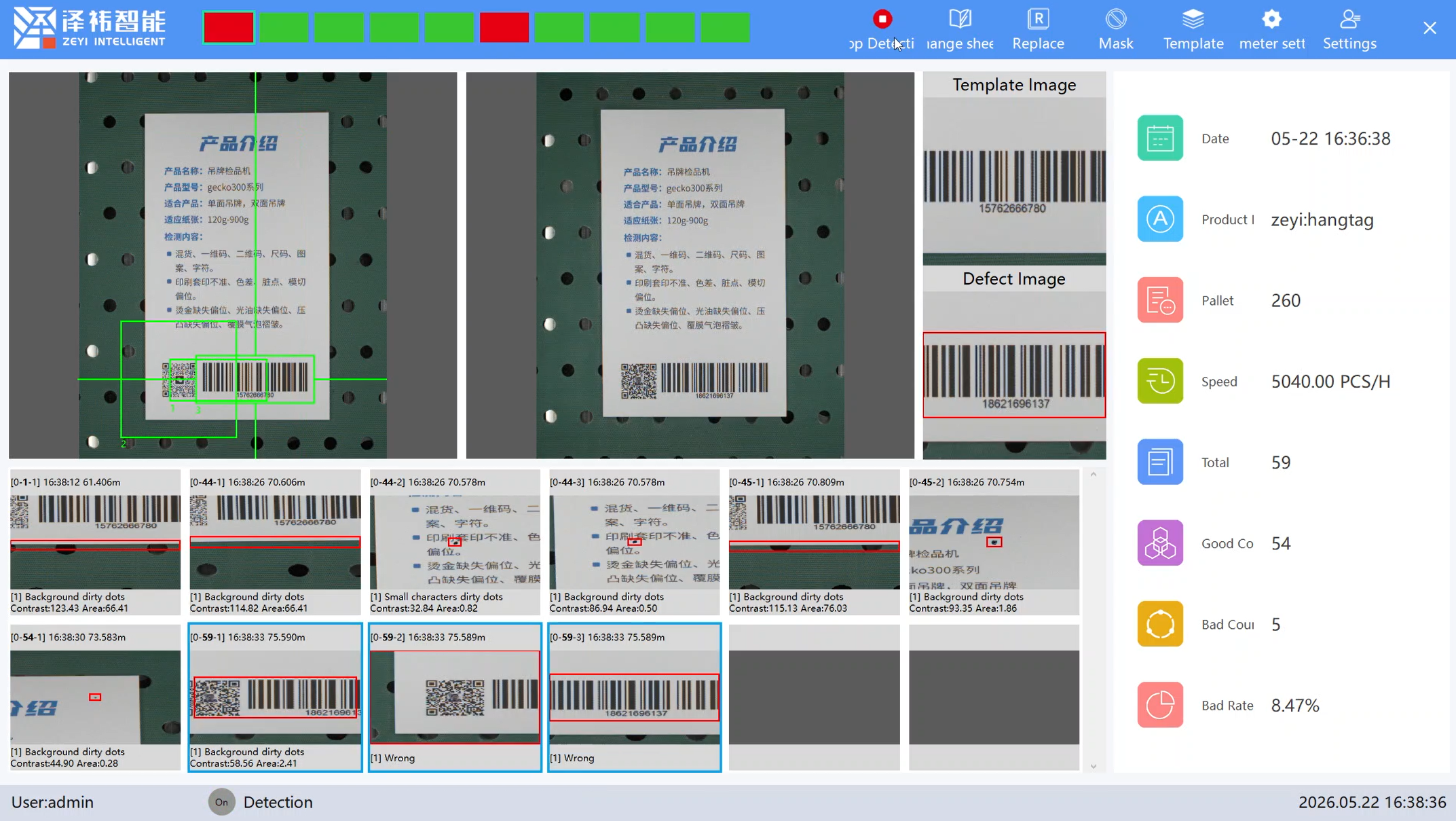Open defect thumbnail 0-44-3
This screenshot has height=821, width=1456.
tap(634, 542)
